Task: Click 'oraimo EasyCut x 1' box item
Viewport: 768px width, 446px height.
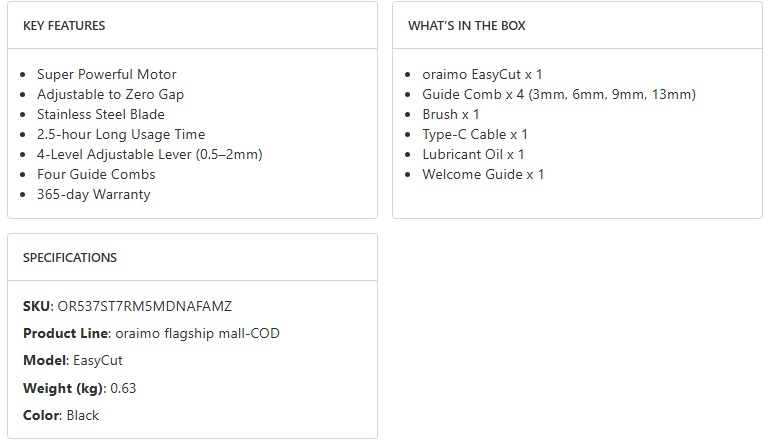Action: click(x=482, y=74)
